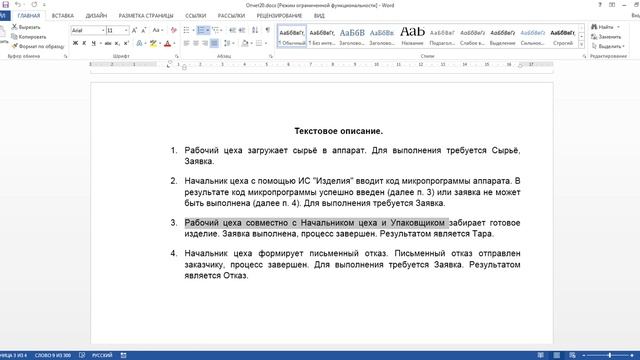Decrease the paragraph indent

click(x=232, y=30)
